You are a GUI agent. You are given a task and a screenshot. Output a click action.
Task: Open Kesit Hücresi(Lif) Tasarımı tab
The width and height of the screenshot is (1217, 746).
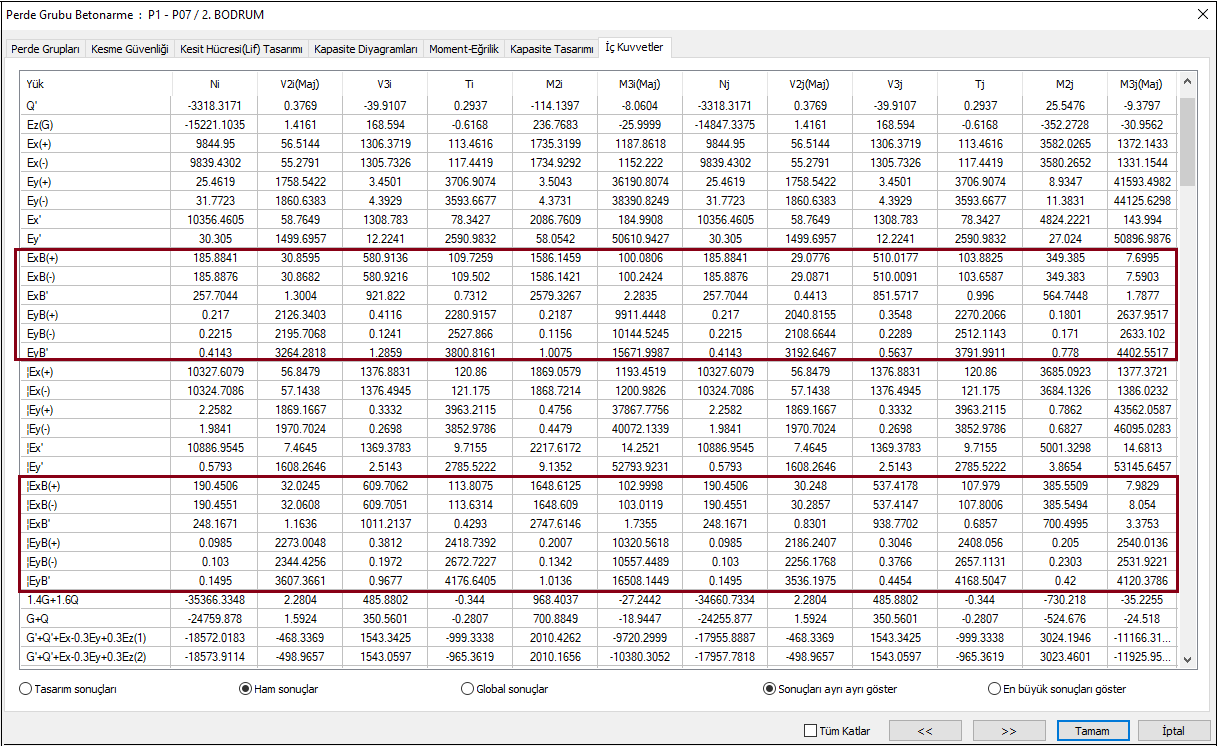(x=241, y=49)
